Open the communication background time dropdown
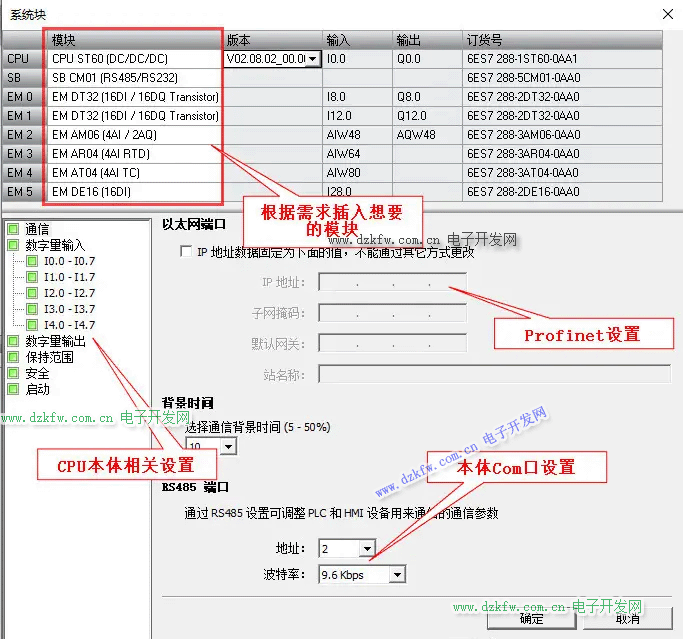The width and height of the screenshot is (683, 639). [229, 447]
